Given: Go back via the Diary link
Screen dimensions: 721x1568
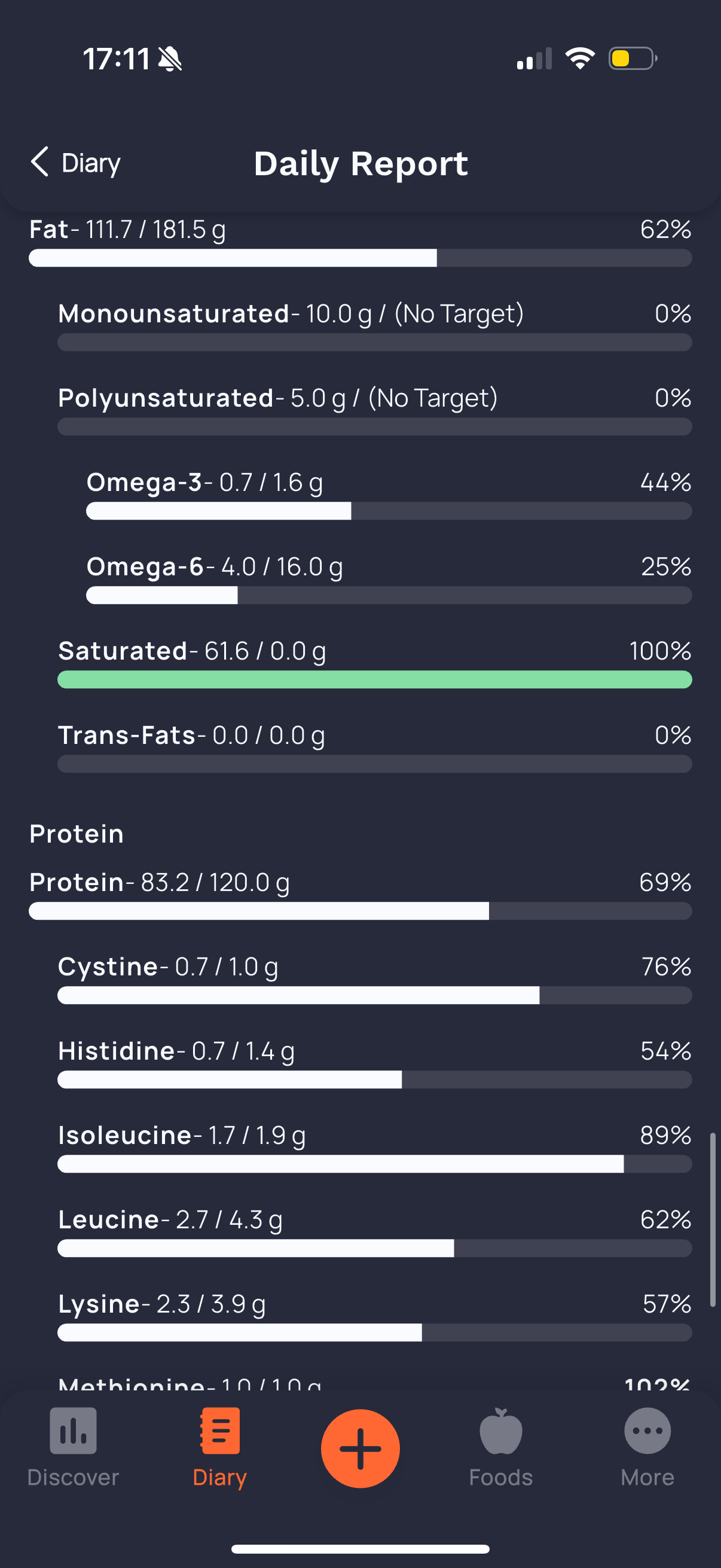Looking at the screenshot, I should coord(91,163).
